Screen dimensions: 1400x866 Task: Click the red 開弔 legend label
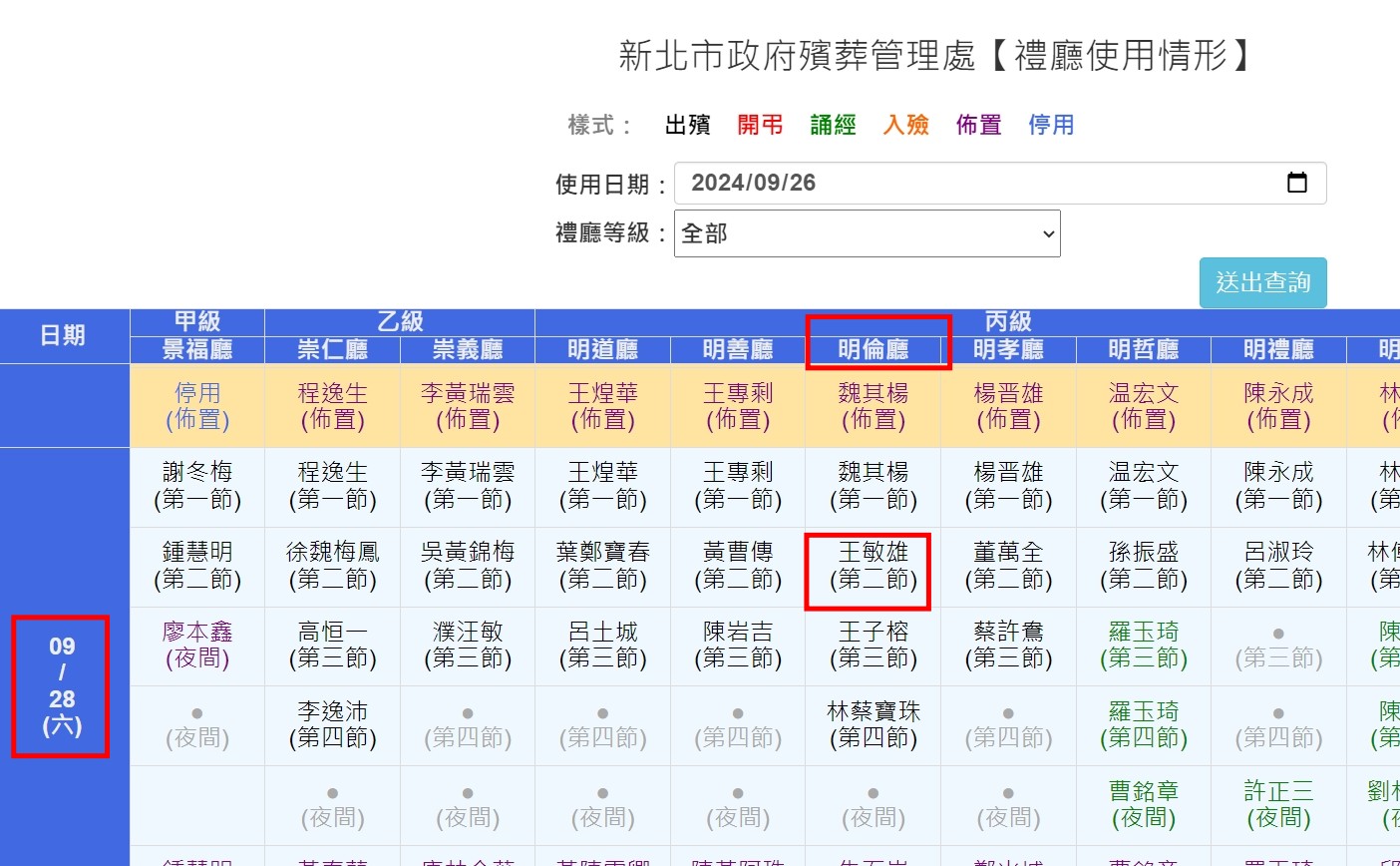pyautogui.click(x=760, y=125)
